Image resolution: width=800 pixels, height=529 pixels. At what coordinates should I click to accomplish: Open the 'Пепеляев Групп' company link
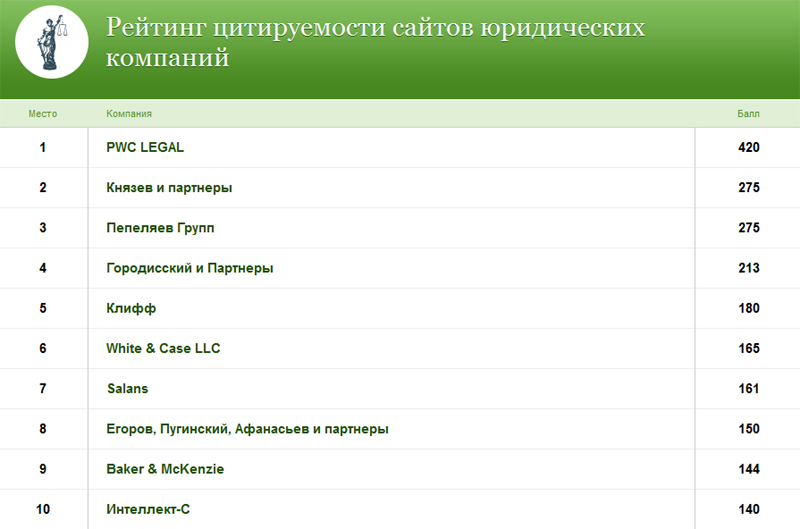[x=160, y=228]
